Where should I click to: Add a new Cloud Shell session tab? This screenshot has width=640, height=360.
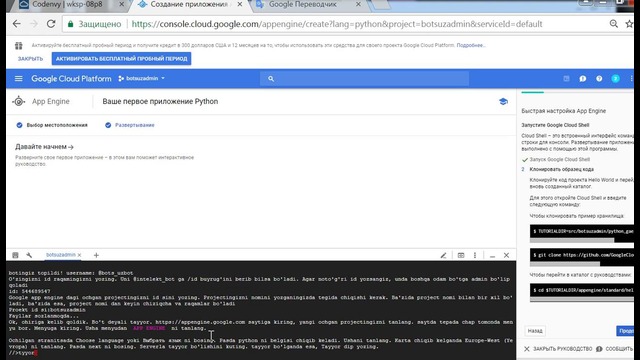pos(96,255)
